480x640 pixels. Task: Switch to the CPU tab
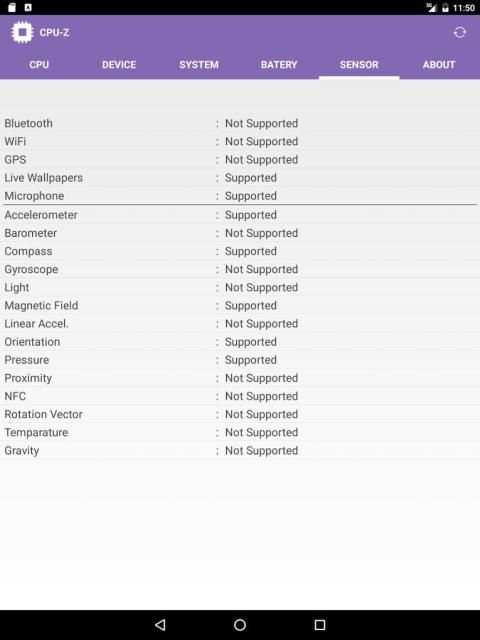pyautogui.click(x=39, y=64)
